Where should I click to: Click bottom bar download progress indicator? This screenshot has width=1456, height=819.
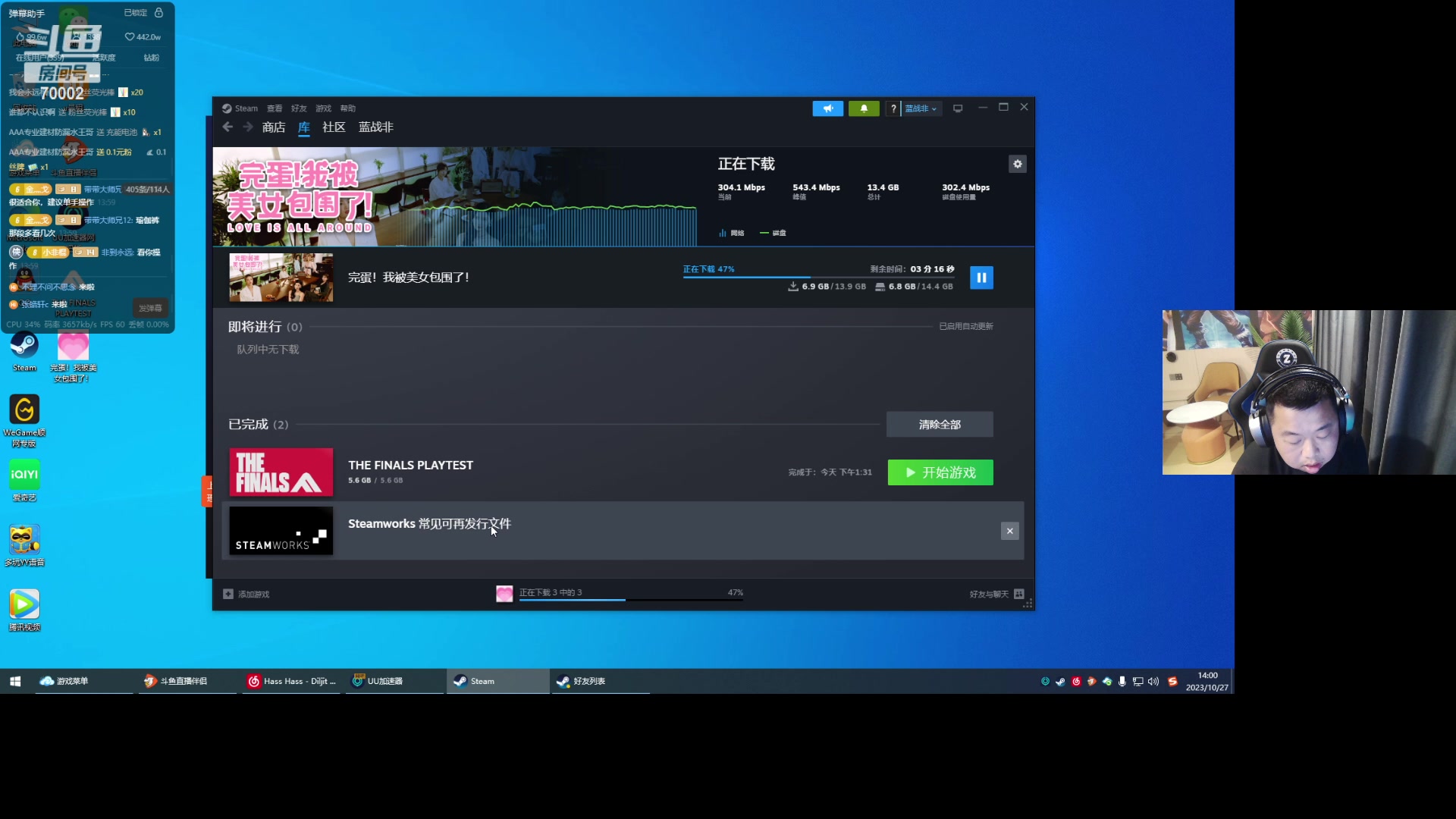620,594
